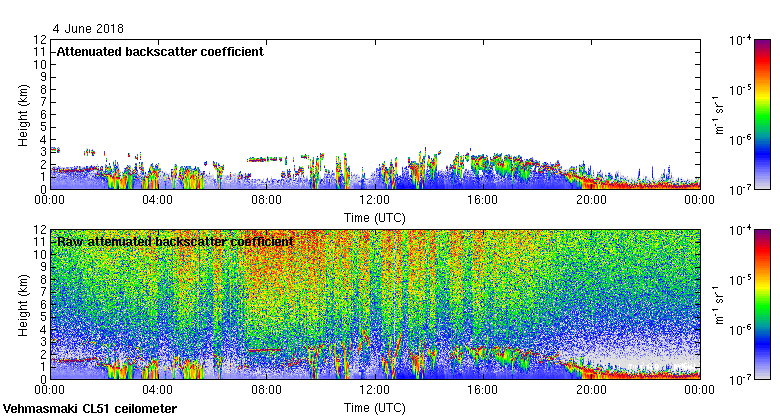Click the lower colorbar's 10⁻⁶ tick label

[x=740, y=330]
